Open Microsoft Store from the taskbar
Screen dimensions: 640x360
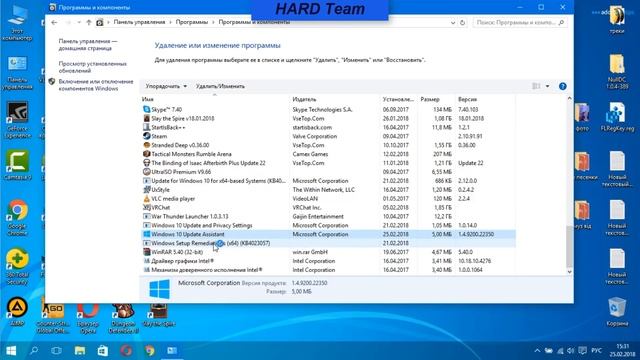point(102,351)
